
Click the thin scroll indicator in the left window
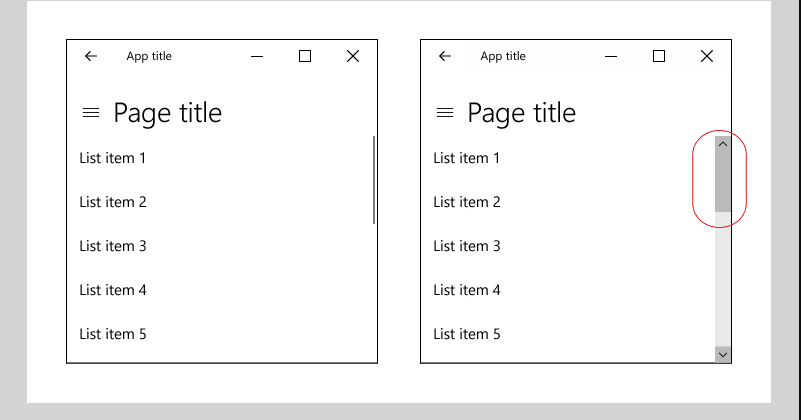tap(374, 180)
